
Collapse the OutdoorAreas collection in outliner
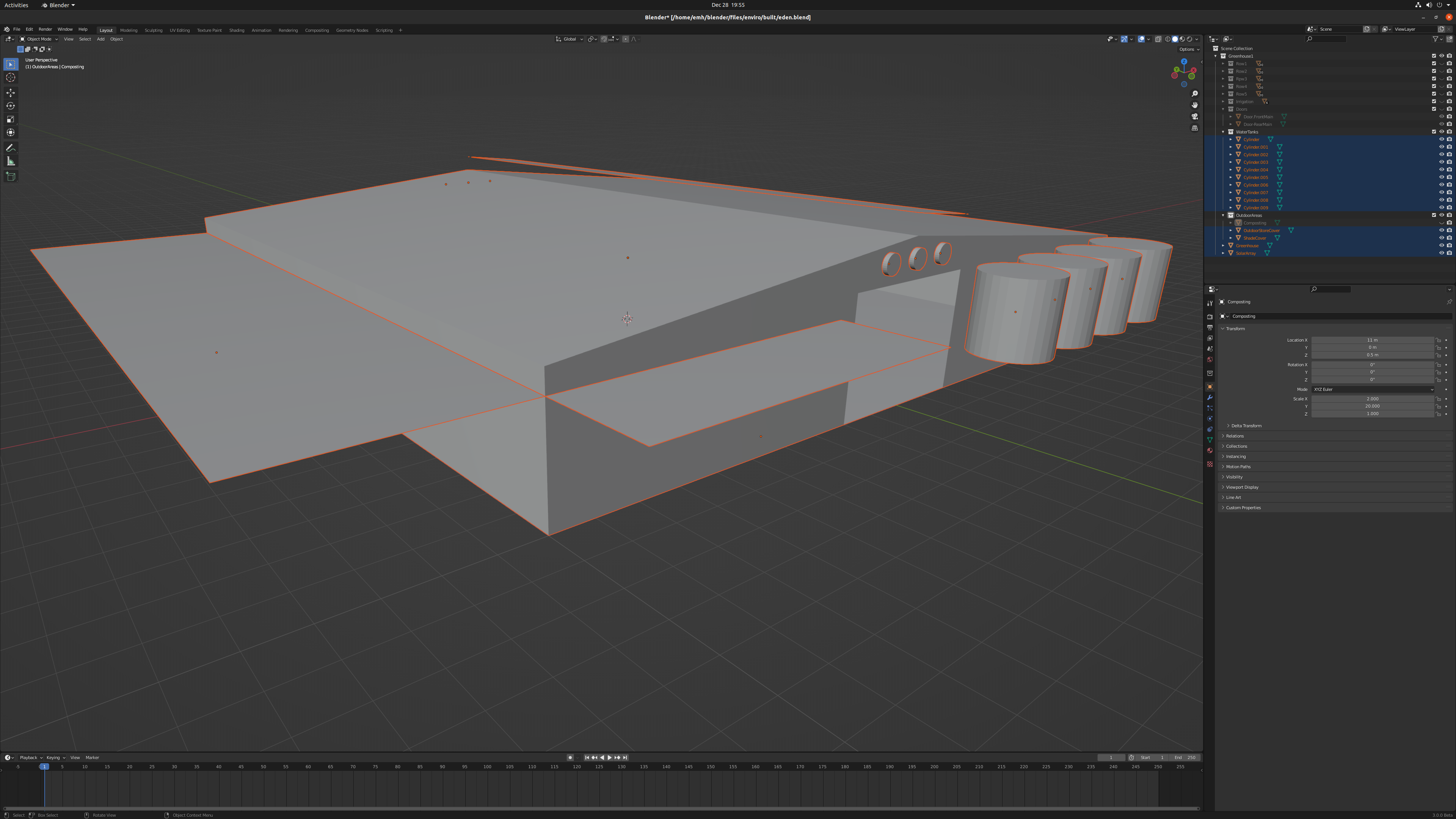pyautogui.click(x=1223, y=215)
